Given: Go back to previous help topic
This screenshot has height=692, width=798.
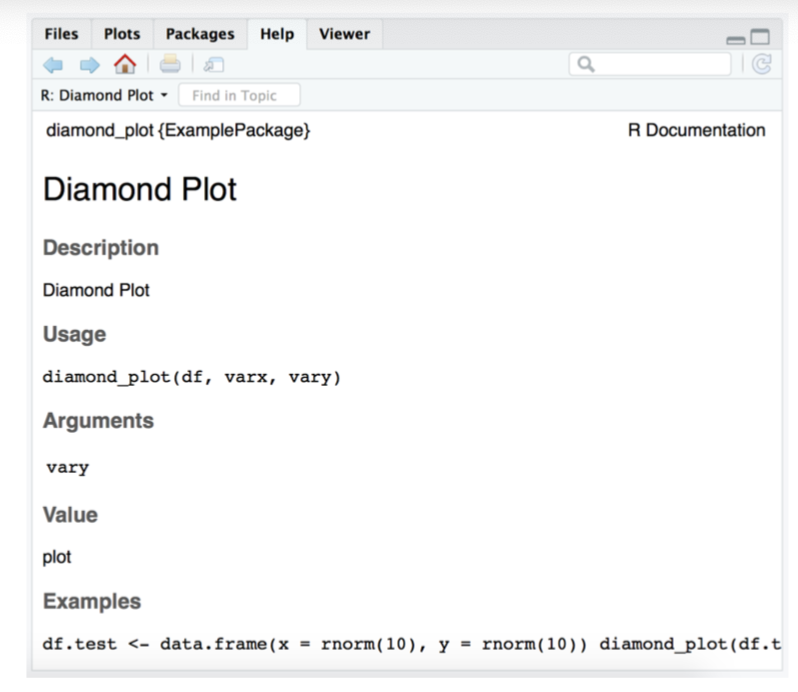Looking at the screenshot, I should coord(53,65).
